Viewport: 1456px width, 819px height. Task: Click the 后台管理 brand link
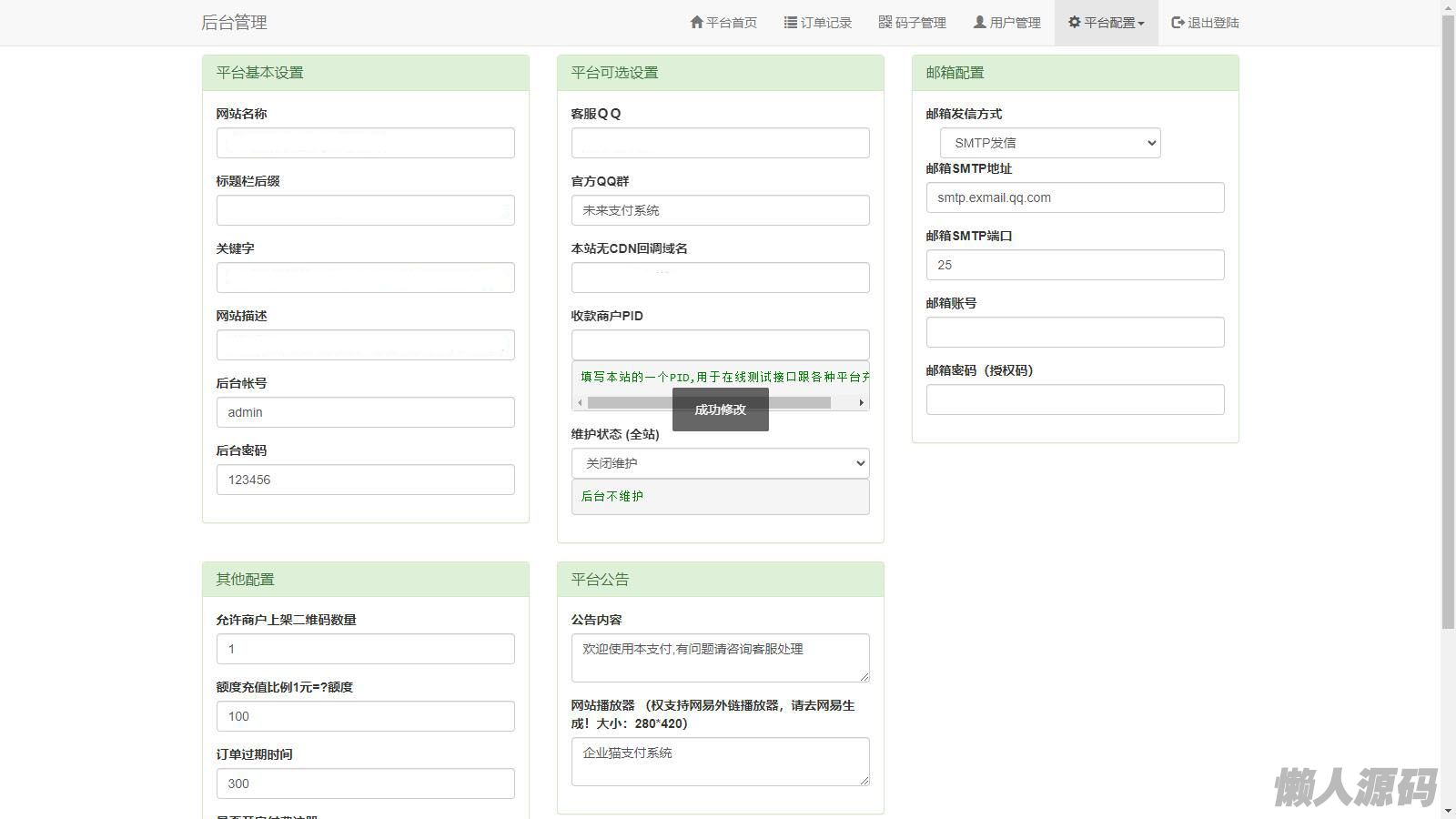(x=234, y=23)
